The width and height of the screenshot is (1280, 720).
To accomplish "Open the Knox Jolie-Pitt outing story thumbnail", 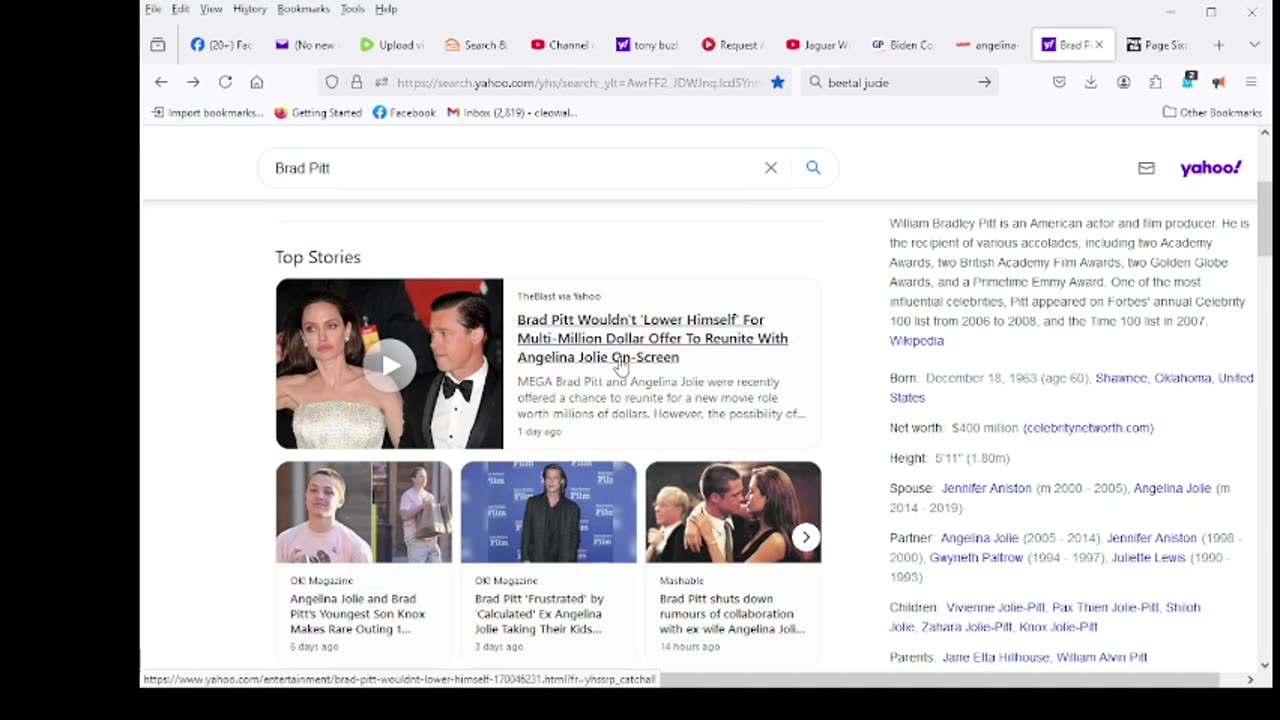I will (x=364, y=512).
